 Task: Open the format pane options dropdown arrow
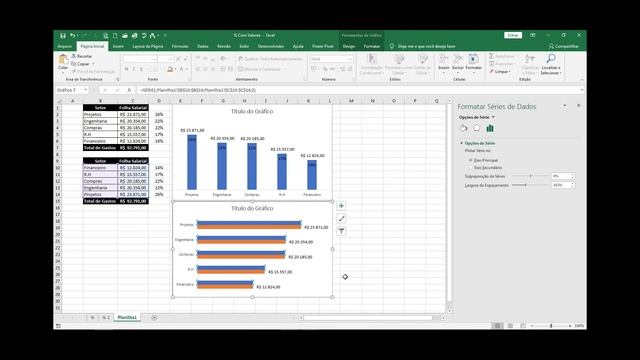565,106
